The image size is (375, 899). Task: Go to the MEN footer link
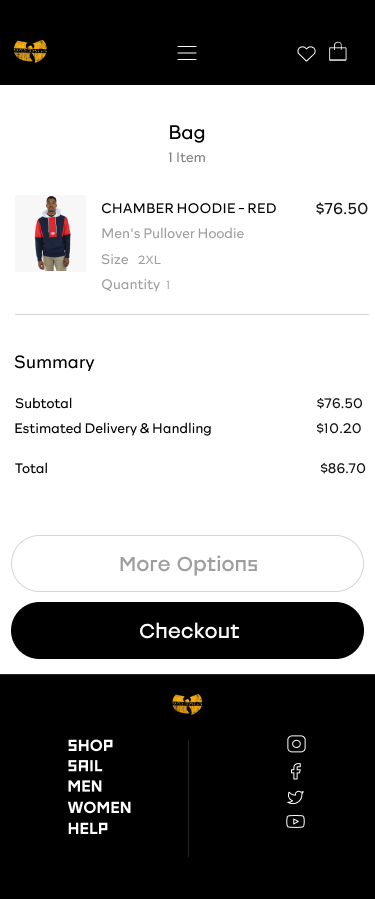85,787
